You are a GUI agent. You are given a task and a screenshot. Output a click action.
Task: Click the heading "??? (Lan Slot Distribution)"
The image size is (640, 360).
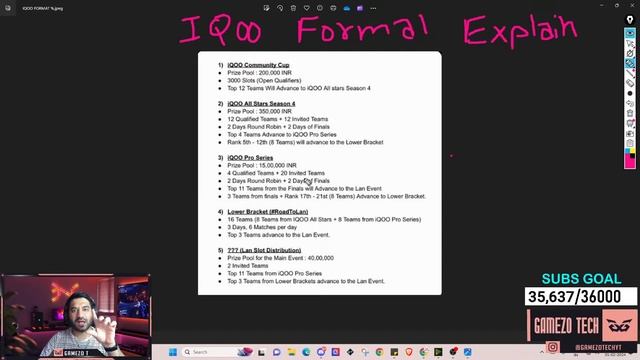[264, 250]
